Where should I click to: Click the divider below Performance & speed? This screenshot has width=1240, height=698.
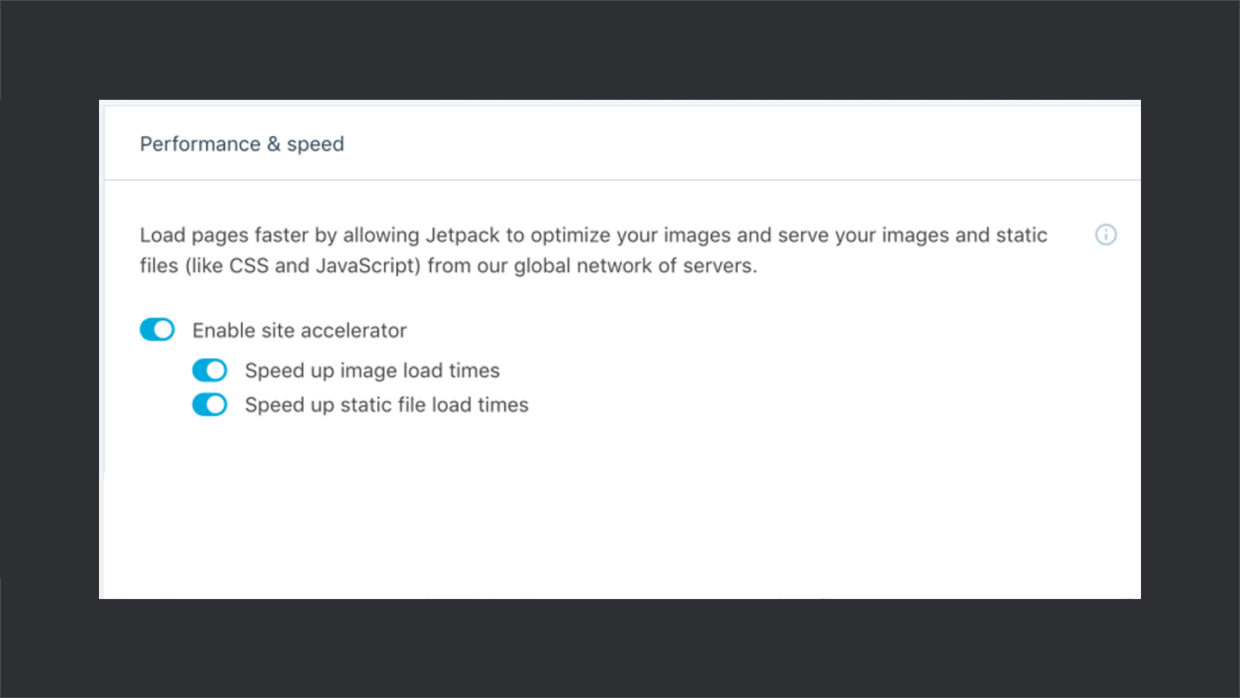[x=620, y=180]
